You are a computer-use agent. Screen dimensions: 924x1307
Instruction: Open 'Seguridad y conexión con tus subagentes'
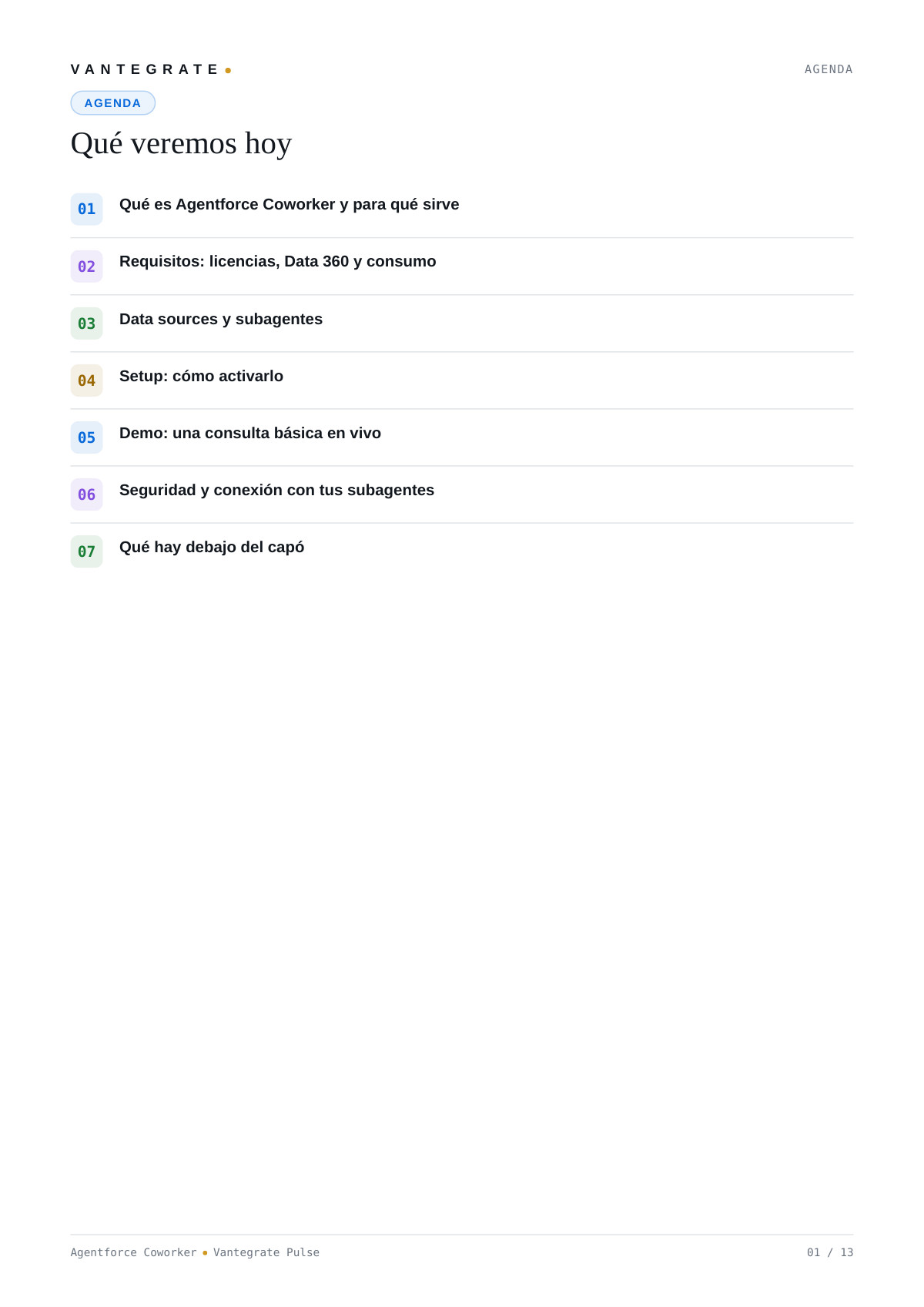pyautogui.click(x=276, y=490)
